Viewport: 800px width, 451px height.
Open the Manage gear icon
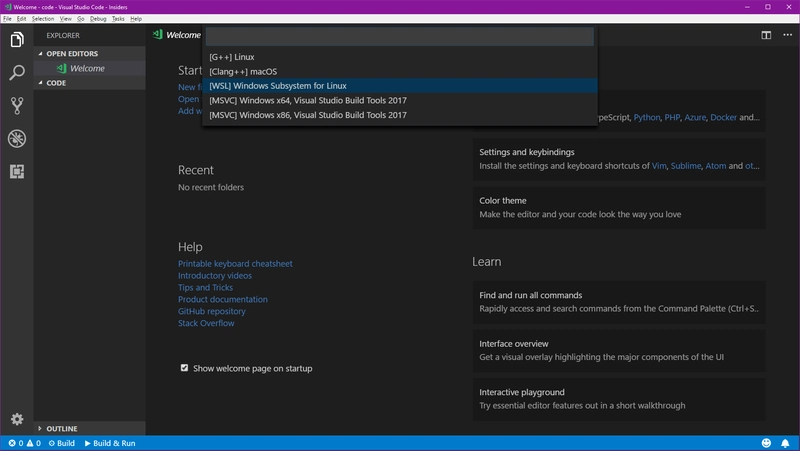pos(16,419)
